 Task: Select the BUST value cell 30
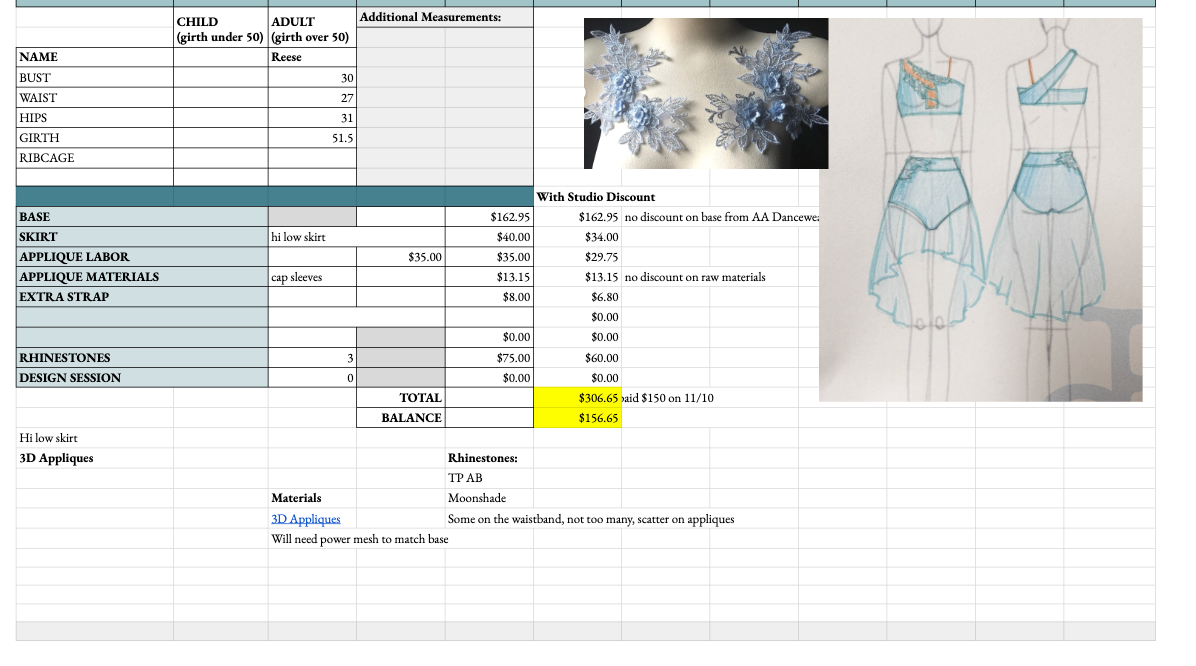click(x=312, y=78)
